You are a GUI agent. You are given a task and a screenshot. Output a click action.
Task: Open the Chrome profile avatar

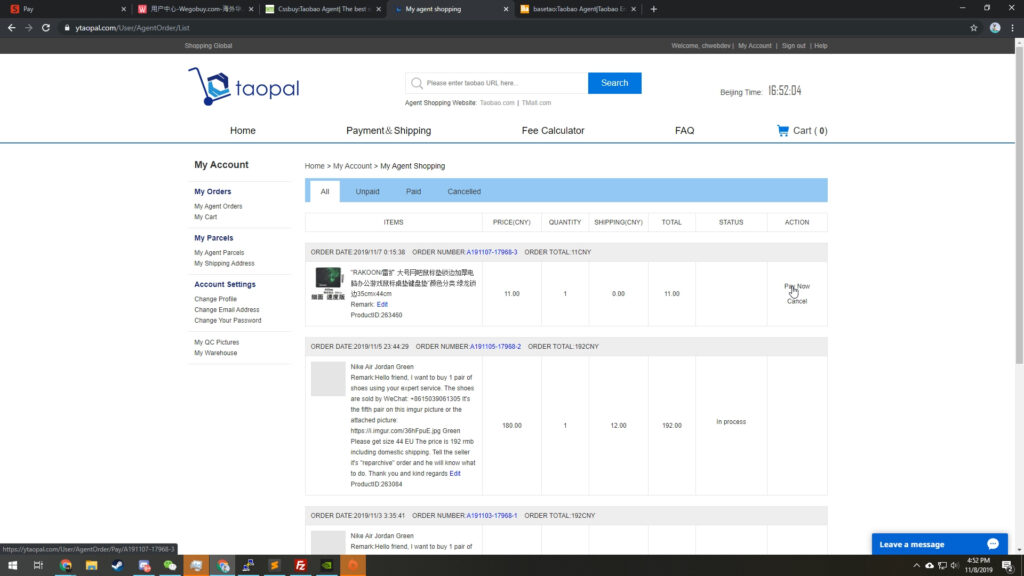click(x=995, y=28)
